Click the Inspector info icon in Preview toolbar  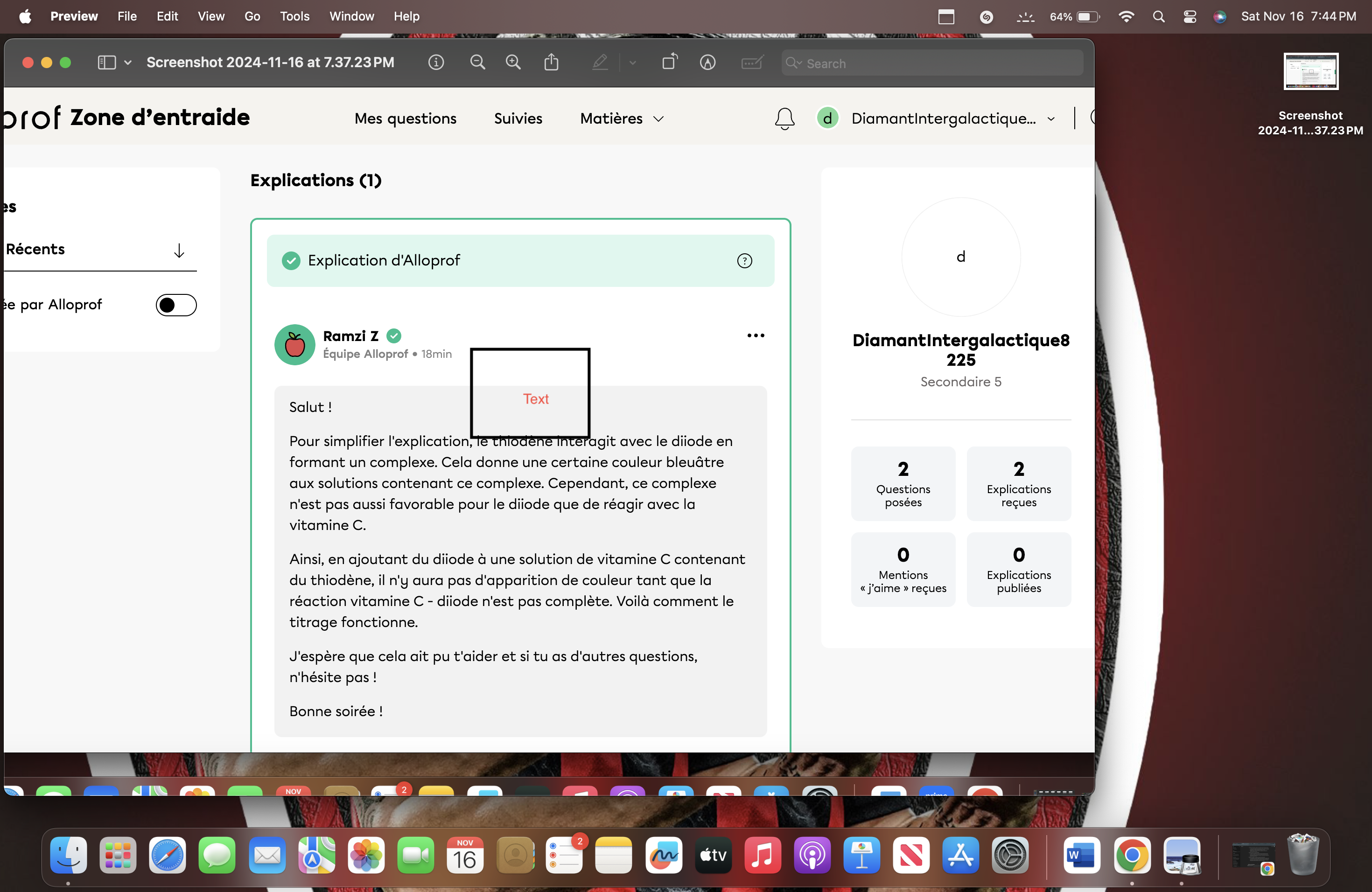pyautogui.click(x=436, y=62)
